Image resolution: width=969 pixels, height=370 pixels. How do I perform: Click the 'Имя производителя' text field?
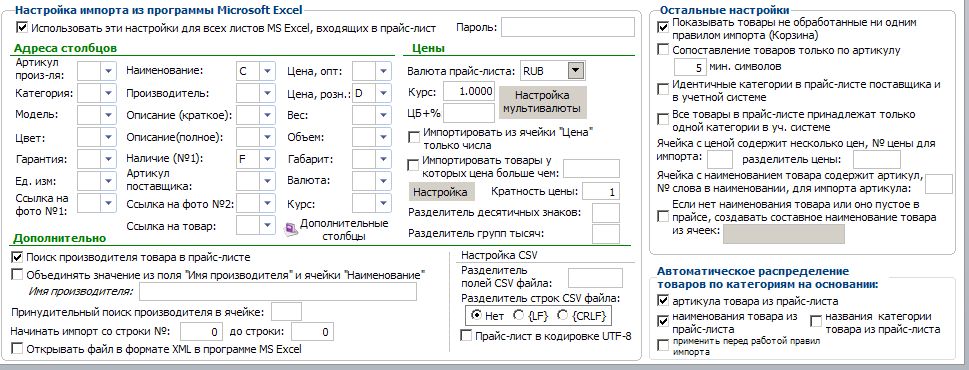tap(277, 292)
